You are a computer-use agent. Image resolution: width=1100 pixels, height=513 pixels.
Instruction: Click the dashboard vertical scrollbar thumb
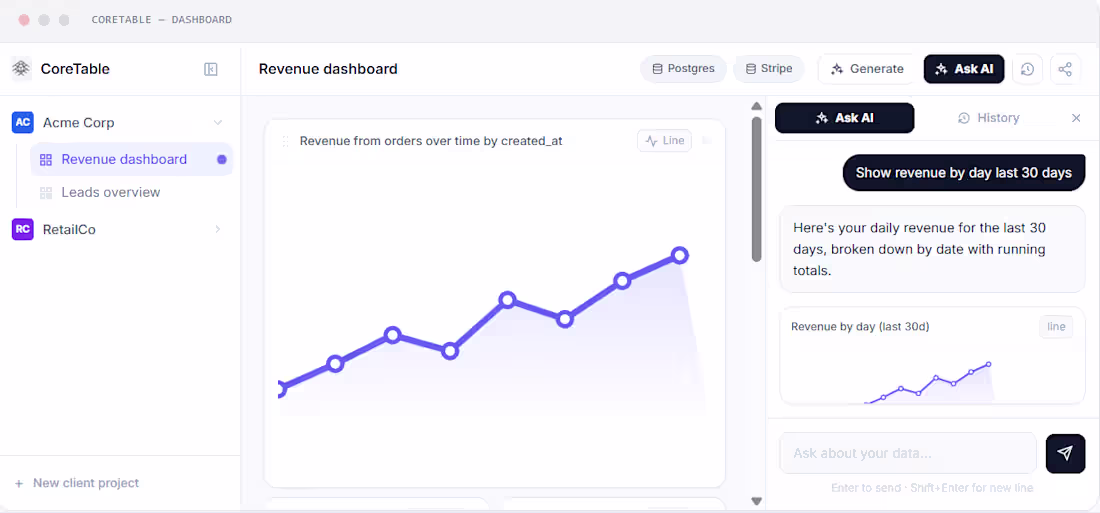pyautogui.click(x=756, y=189)
